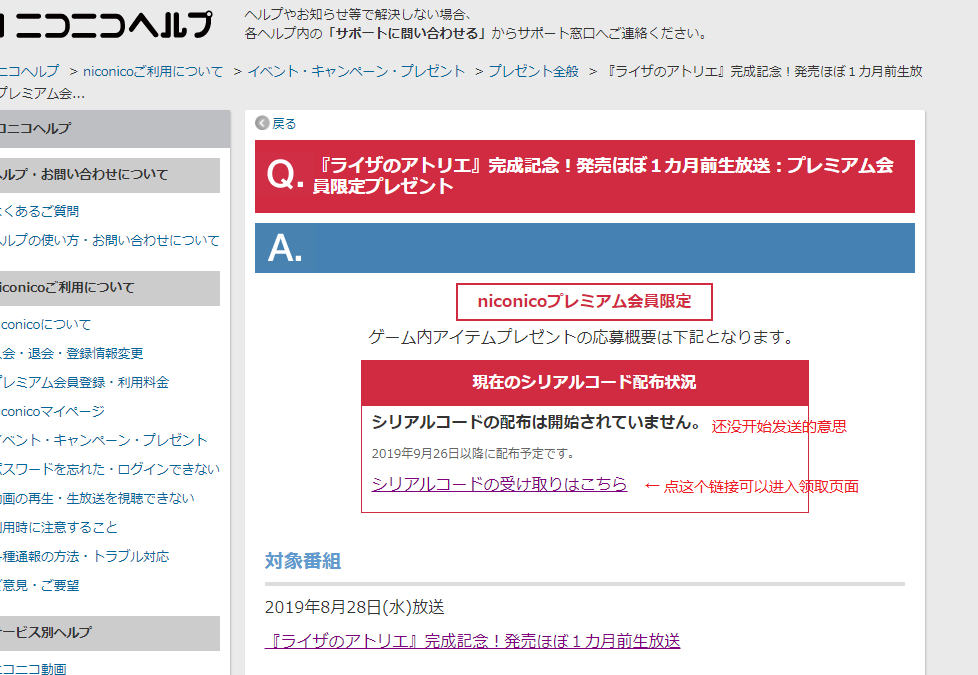Click sidebar section 'サービス別ヘルプ' header
The height and width of the screenshot is (675, 978).
pos(110,633)
